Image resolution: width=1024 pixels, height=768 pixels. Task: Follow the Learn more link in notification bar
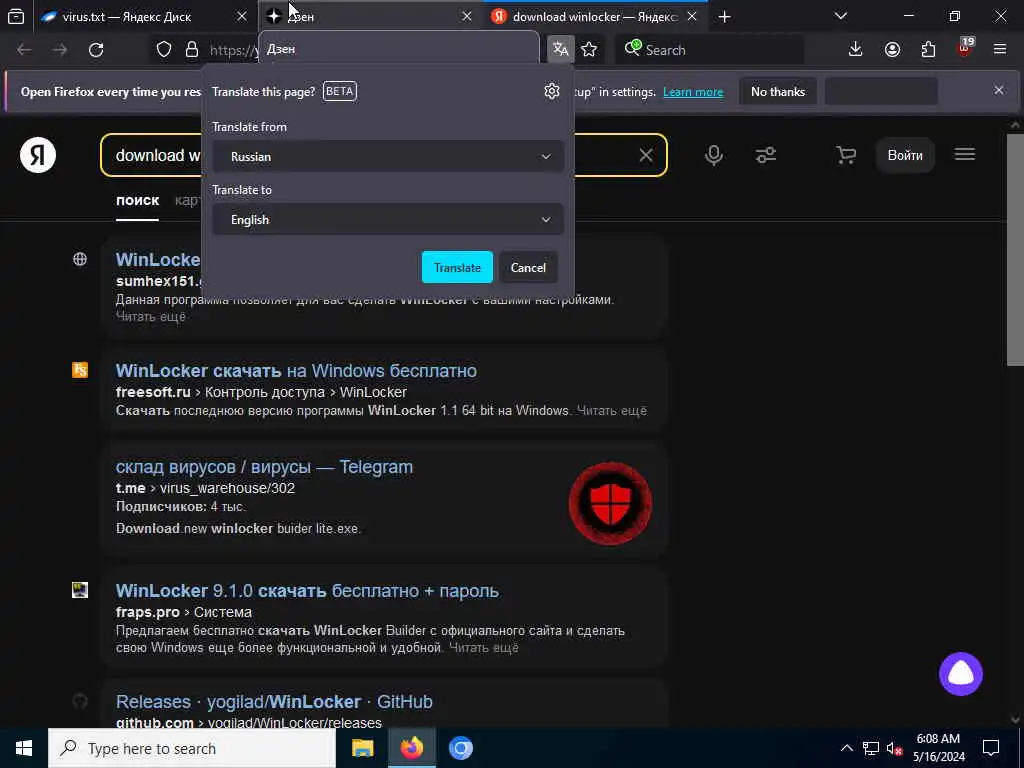click(693, 92)
